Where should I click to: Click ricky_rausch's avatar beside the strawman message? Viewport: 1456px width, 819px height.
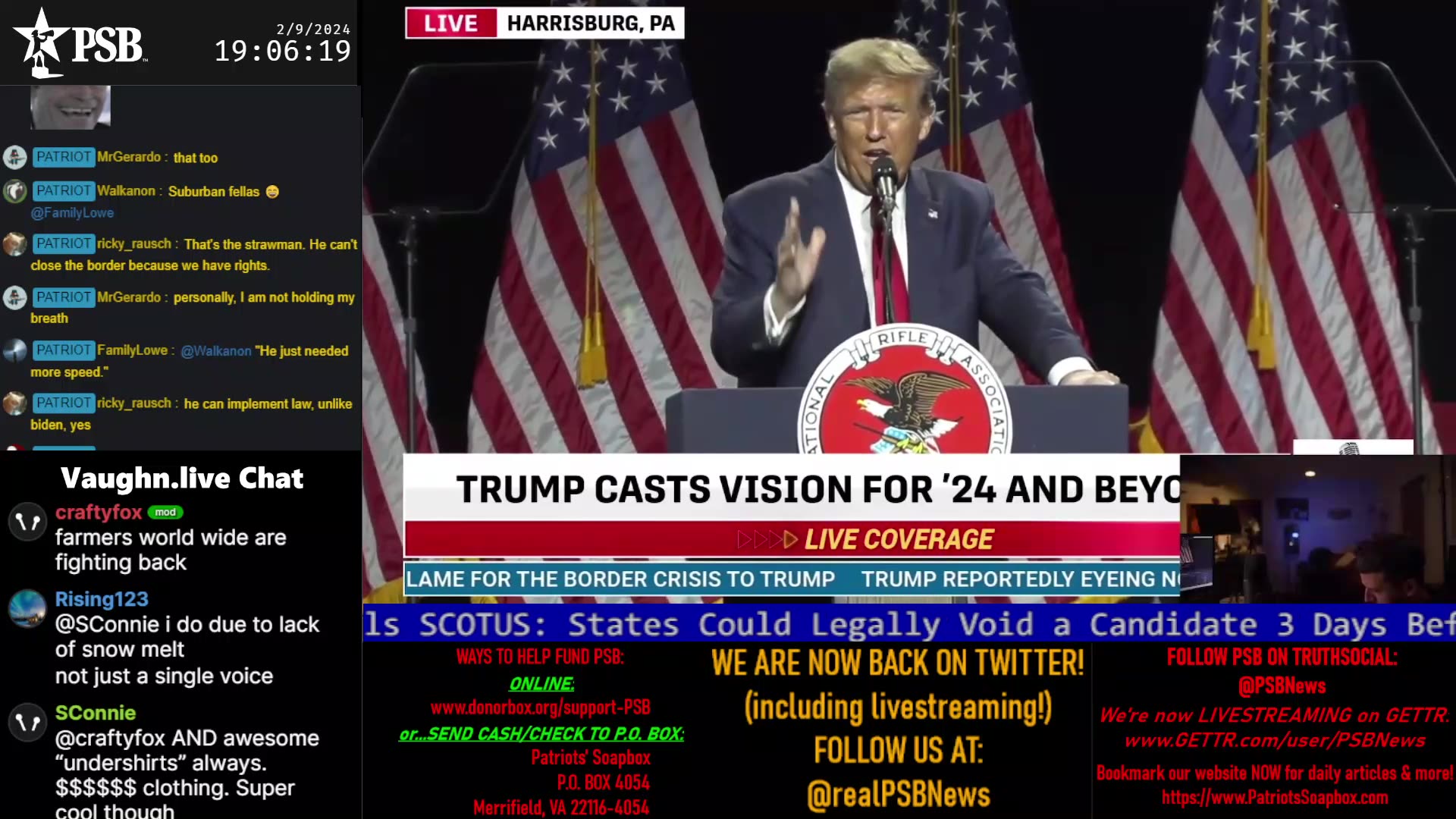pyautogui.click(x=14, y=244)
